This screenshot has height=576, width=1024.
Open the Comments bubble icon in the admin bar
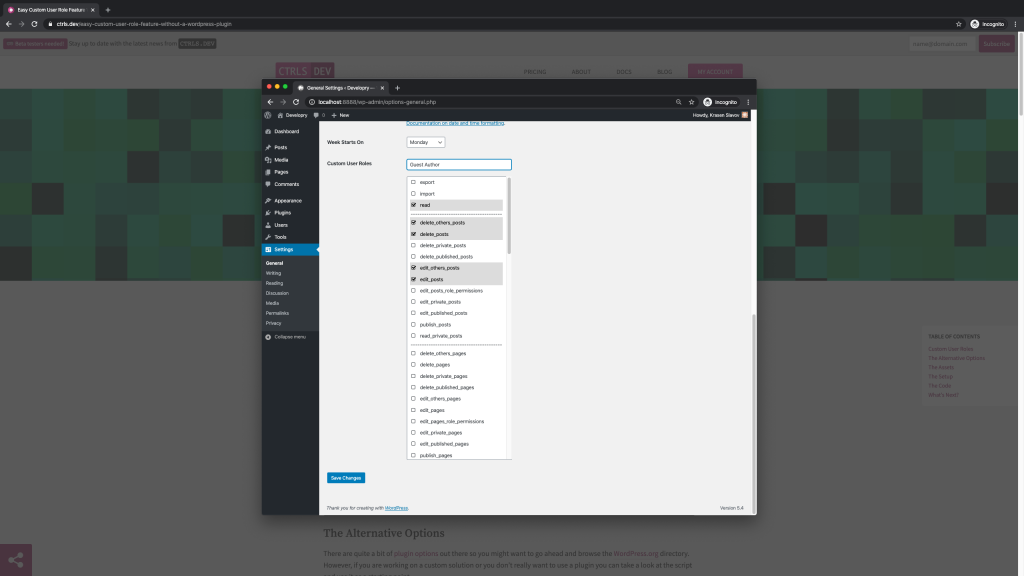[x=317, y=115]
